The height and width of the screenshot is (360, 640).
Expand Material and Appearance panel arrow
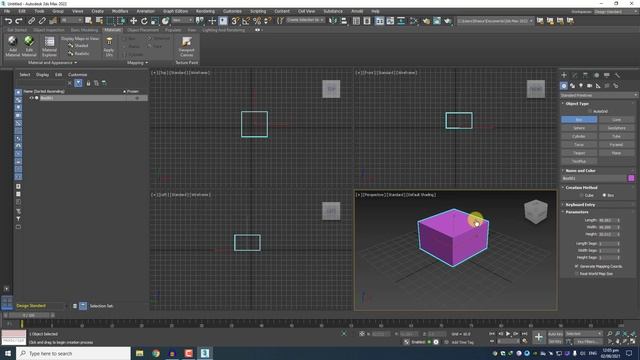[x=76, y=62]
